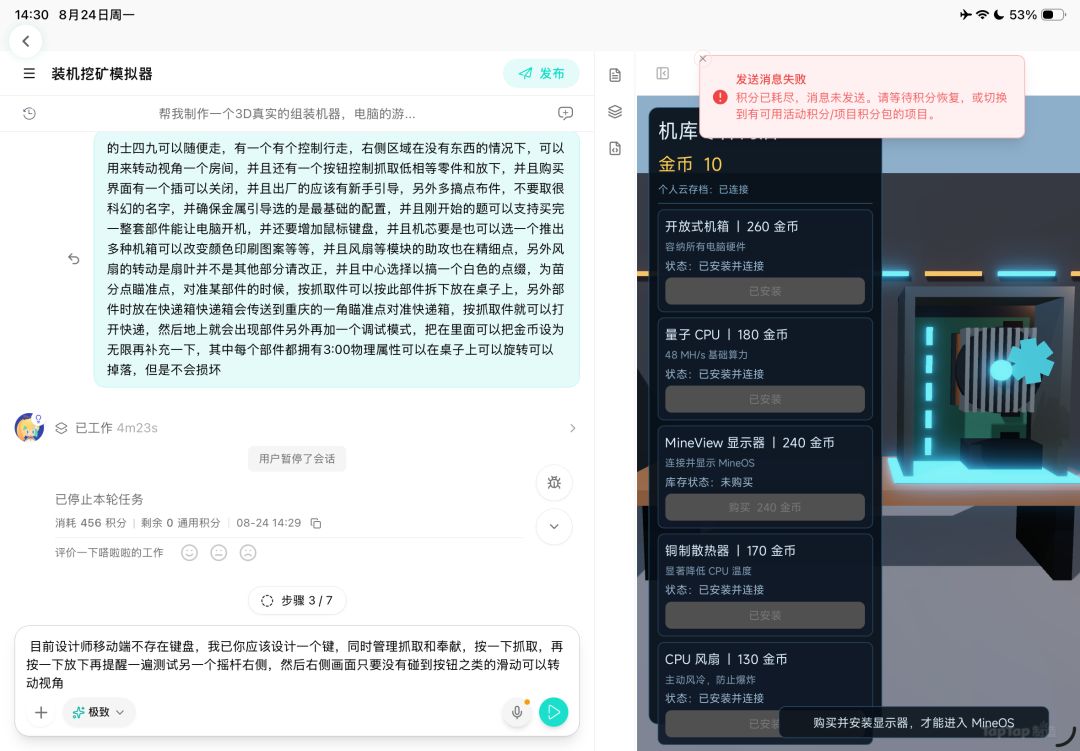Screen dimensions: 1080x751
Task: Tap the Wi-Fi status icon
Action: tap(982, 14)
